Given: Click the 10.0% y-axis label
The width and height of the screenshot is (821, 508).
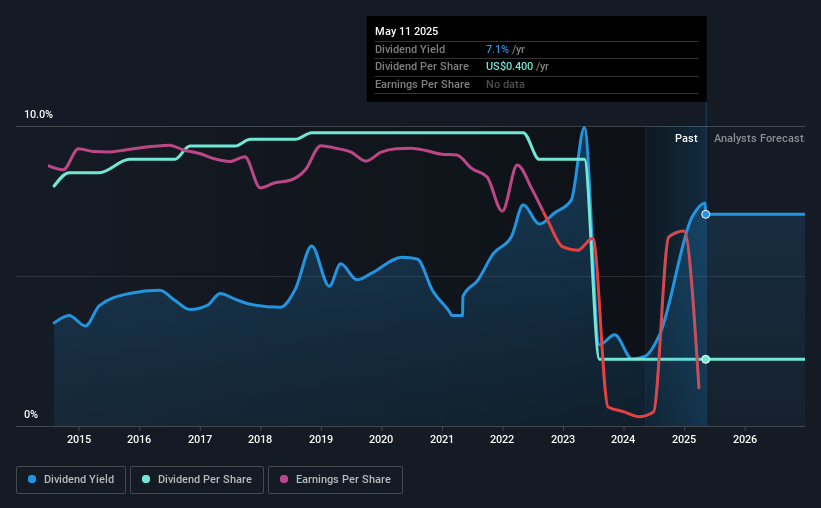Looking at the screenshot, I should [39, 115].
